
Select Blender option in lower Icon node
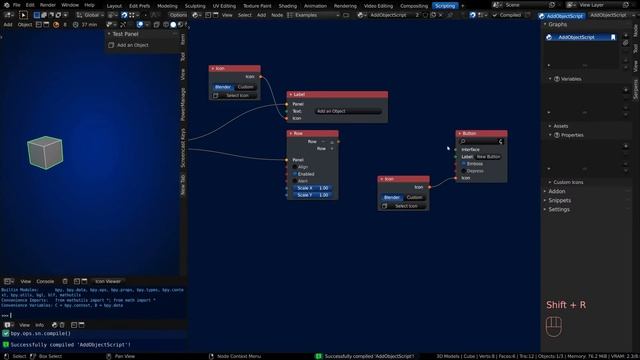pyautogui.click(x=392, y=197)
